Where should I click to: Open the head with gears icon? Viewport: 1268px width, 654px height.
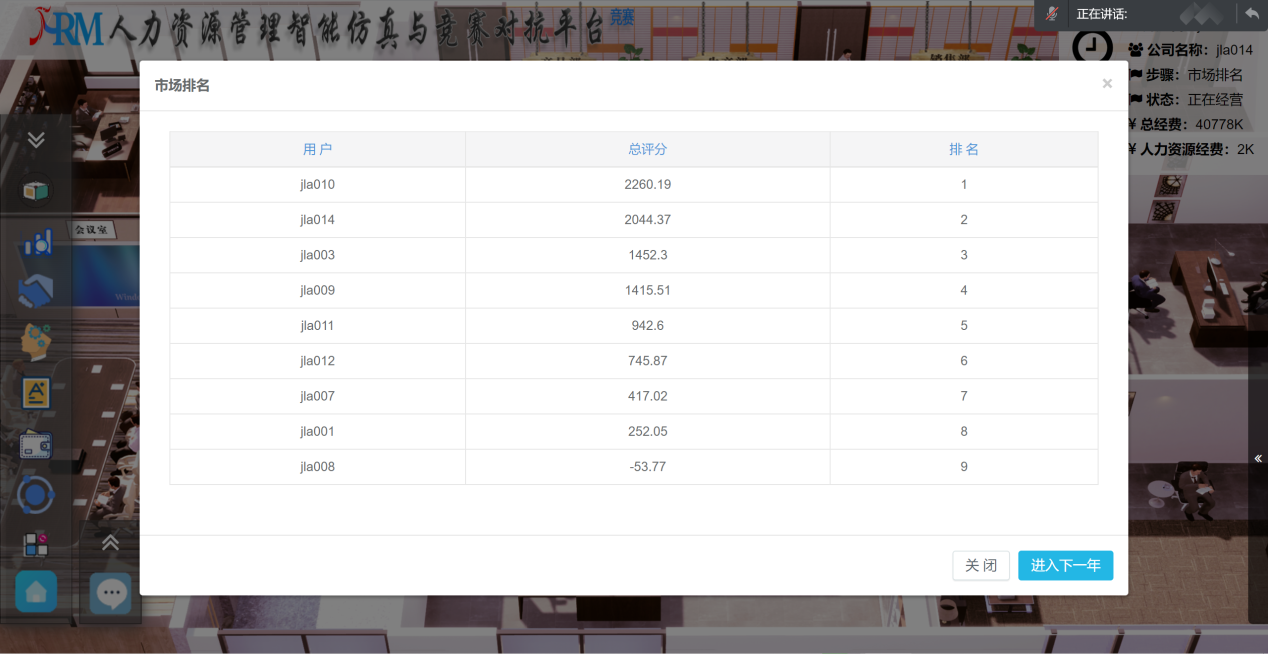tap(36, 343)
